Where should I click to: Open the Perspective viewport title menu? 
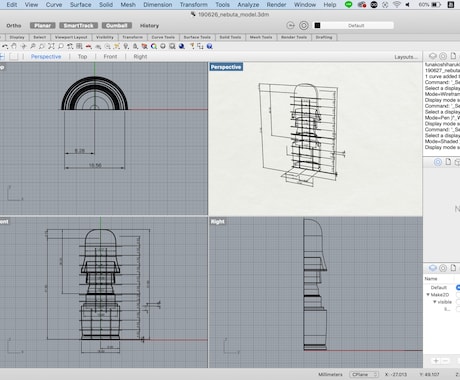tap(226, 67)
